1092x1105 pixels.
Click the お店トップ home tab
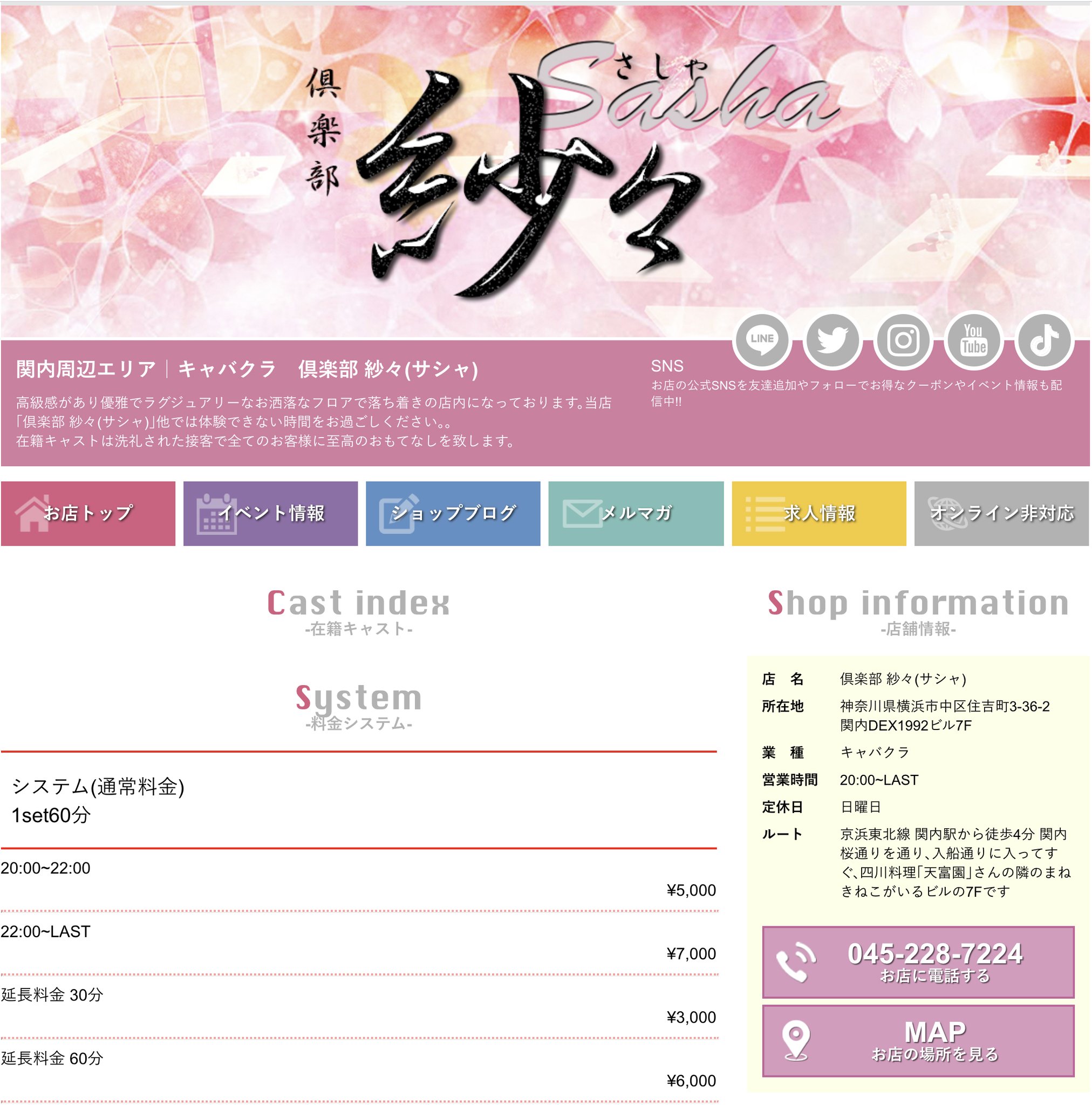point(88,513)
